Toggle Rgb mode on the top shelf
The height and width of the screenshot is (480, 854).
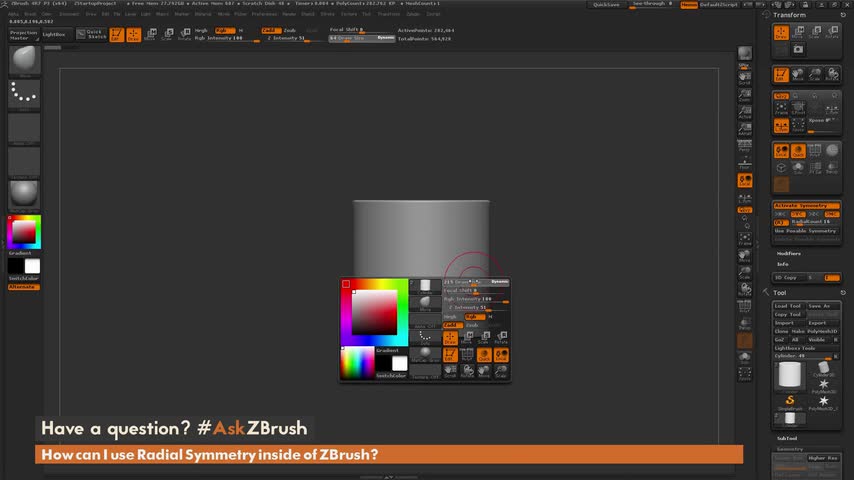tap(223, 31)
